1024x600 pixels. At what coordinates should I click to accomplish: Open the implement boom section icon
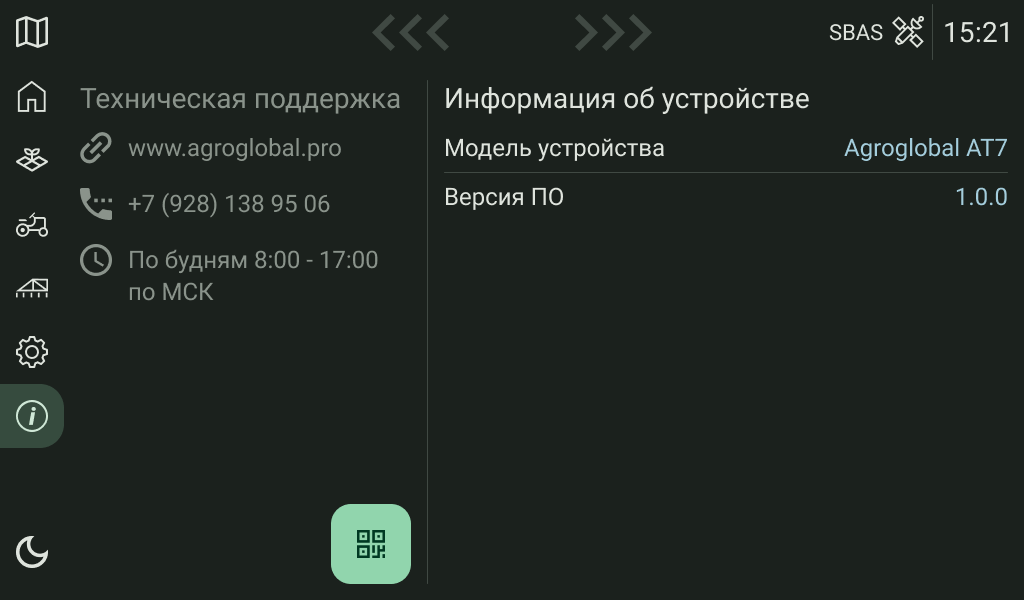point(32,288)
